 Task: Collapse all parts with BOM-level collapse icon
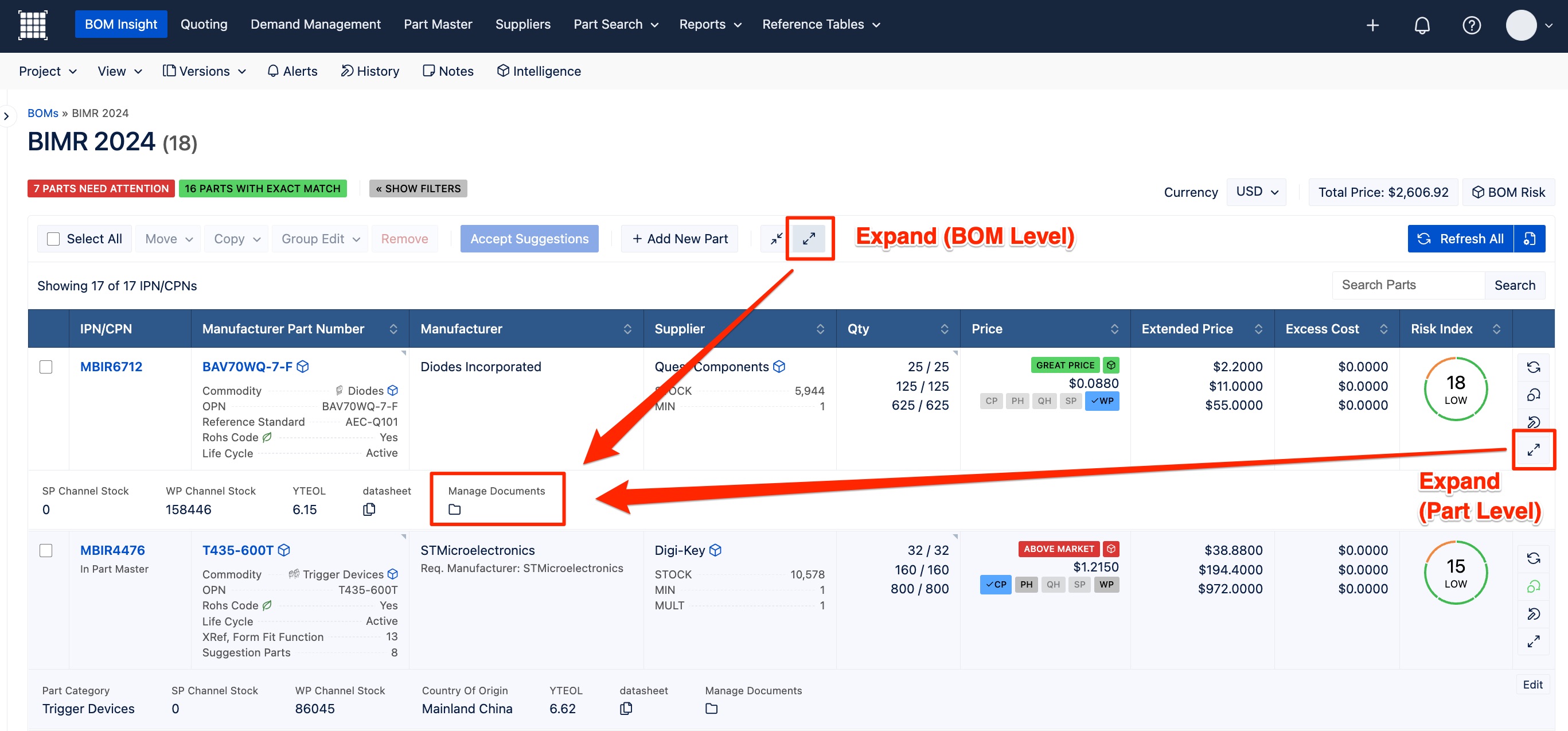777,239
